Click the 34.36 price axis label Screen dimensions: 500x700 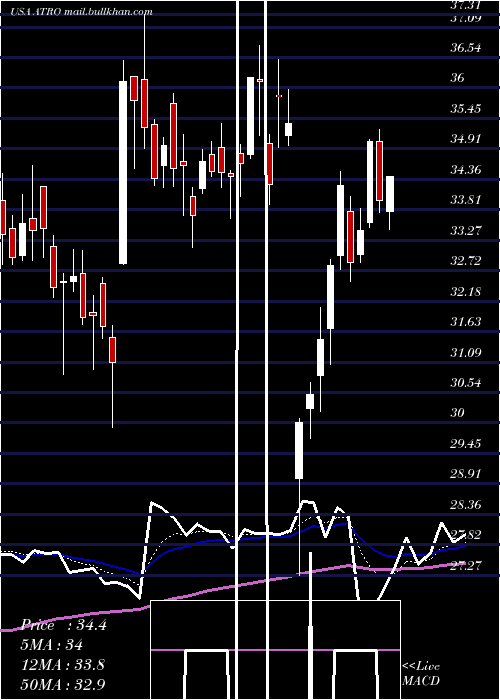[466, 170]
